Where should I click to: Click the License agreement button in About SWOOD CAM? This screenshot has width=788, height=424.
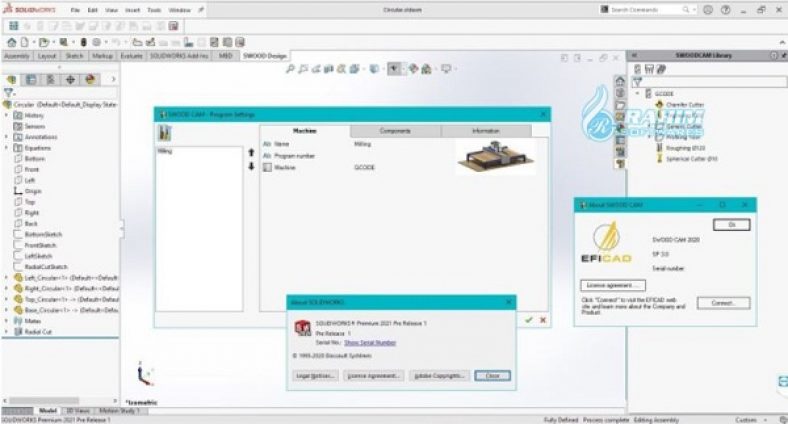click(x=613, y=285)
